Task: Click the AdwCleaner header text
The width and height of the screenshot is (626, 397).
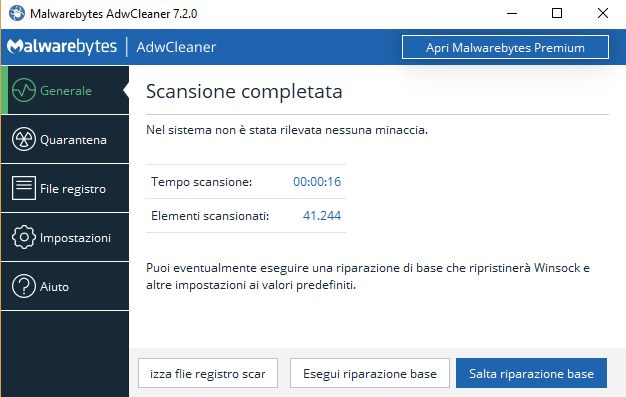Action: (176, 47)
